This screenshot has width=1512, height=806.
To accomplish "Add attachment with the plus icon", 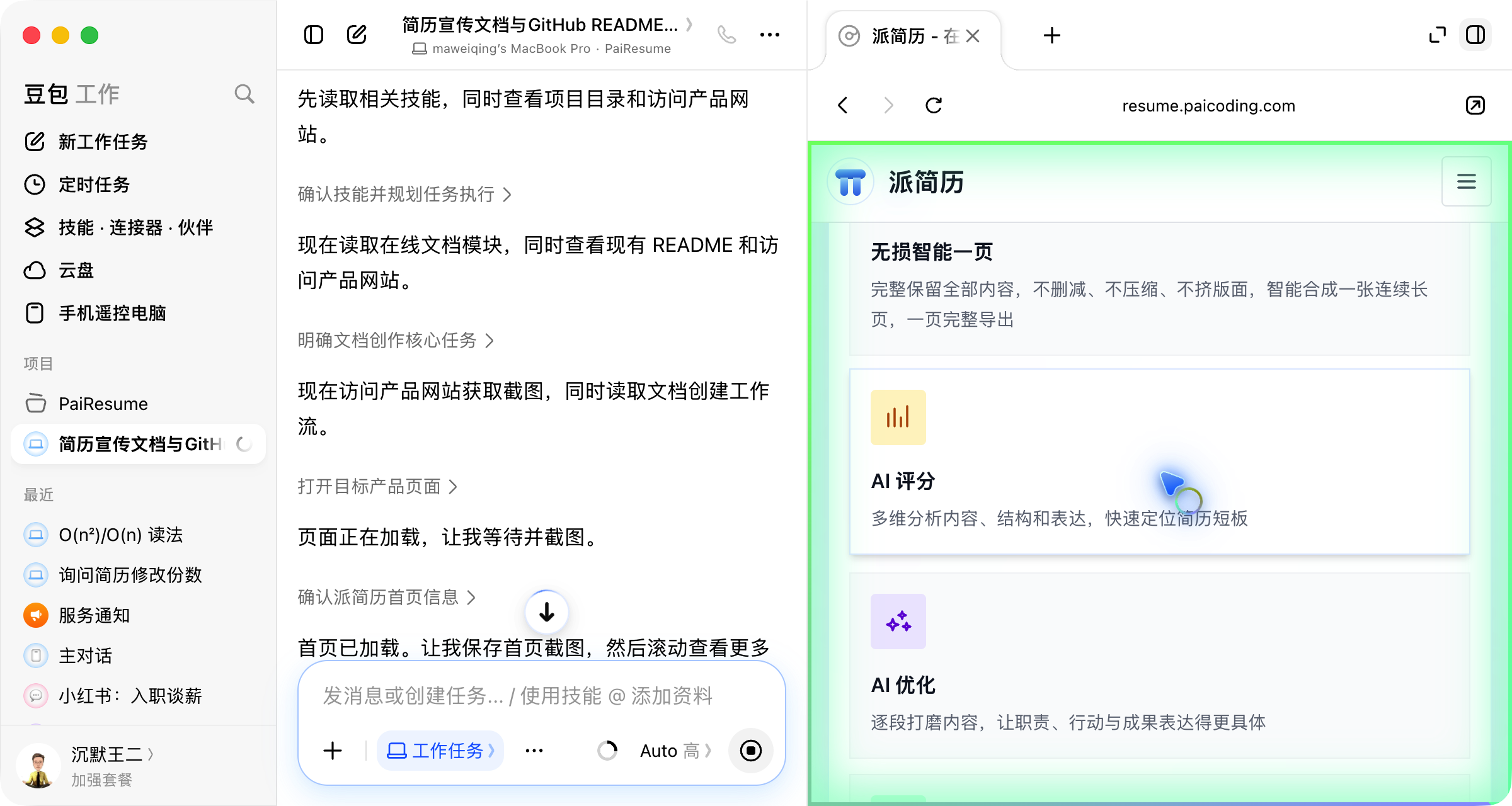I will pos(332,751).
